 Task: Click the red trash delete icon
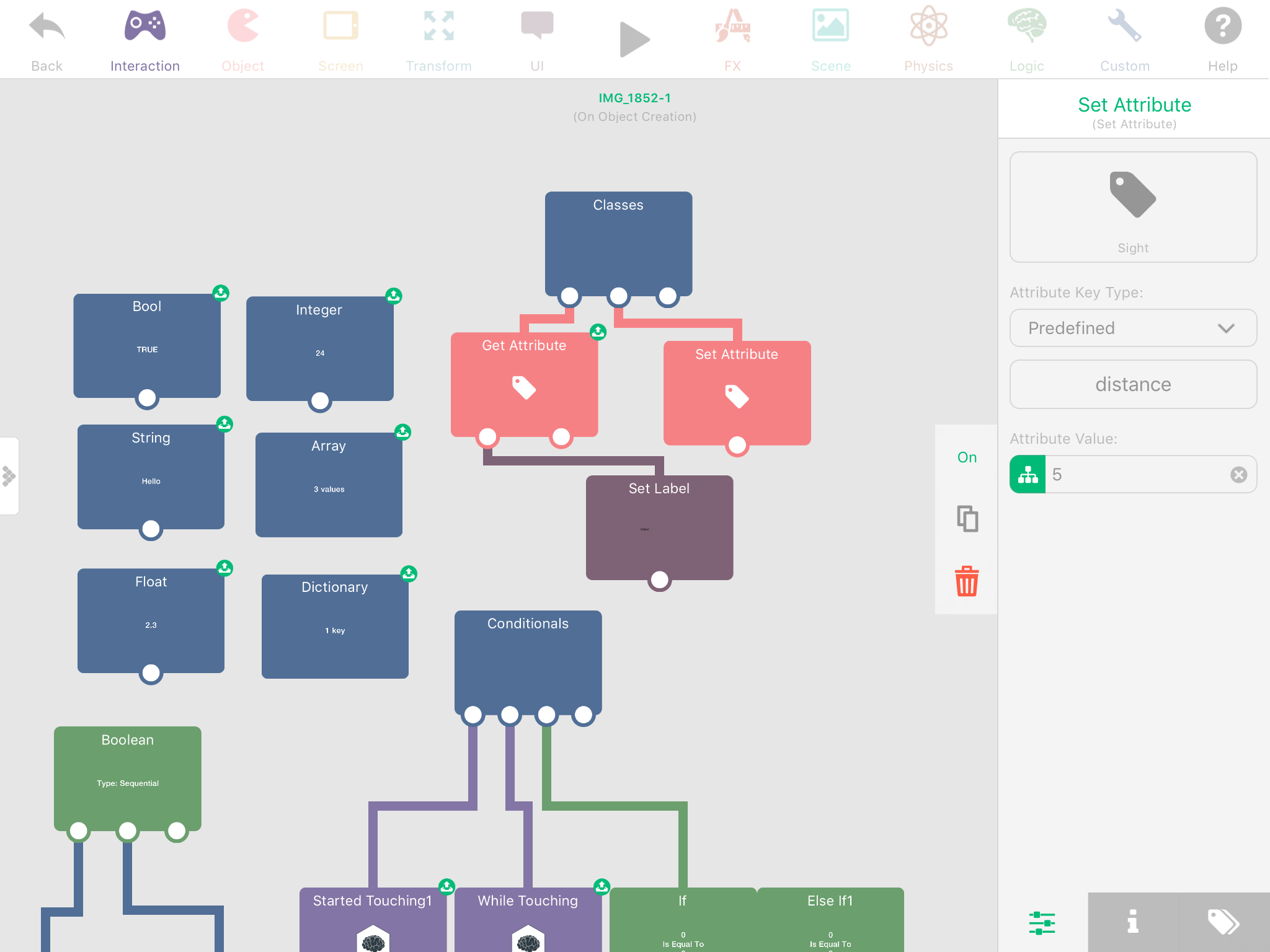coord(966,581)
